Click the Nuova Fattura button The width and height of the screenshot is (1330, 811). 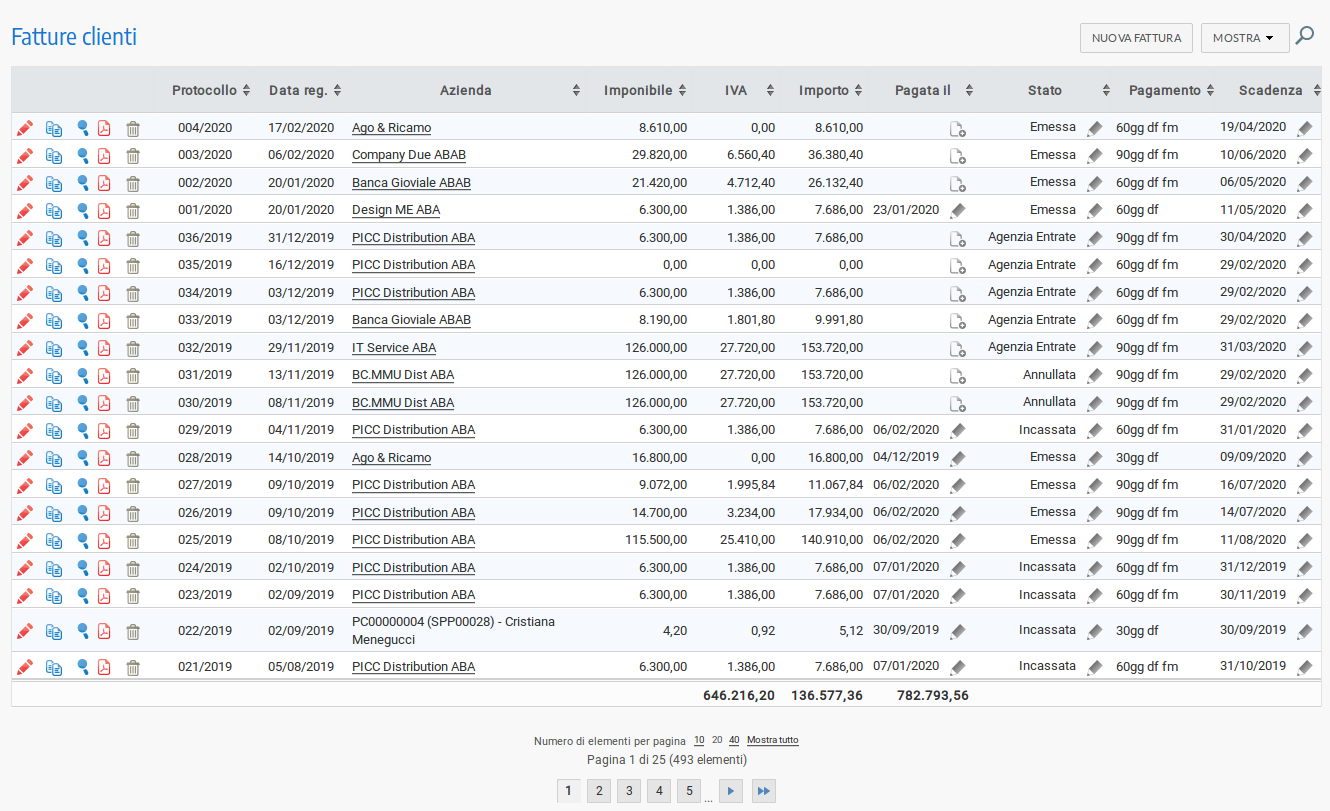click(1137, 38)
